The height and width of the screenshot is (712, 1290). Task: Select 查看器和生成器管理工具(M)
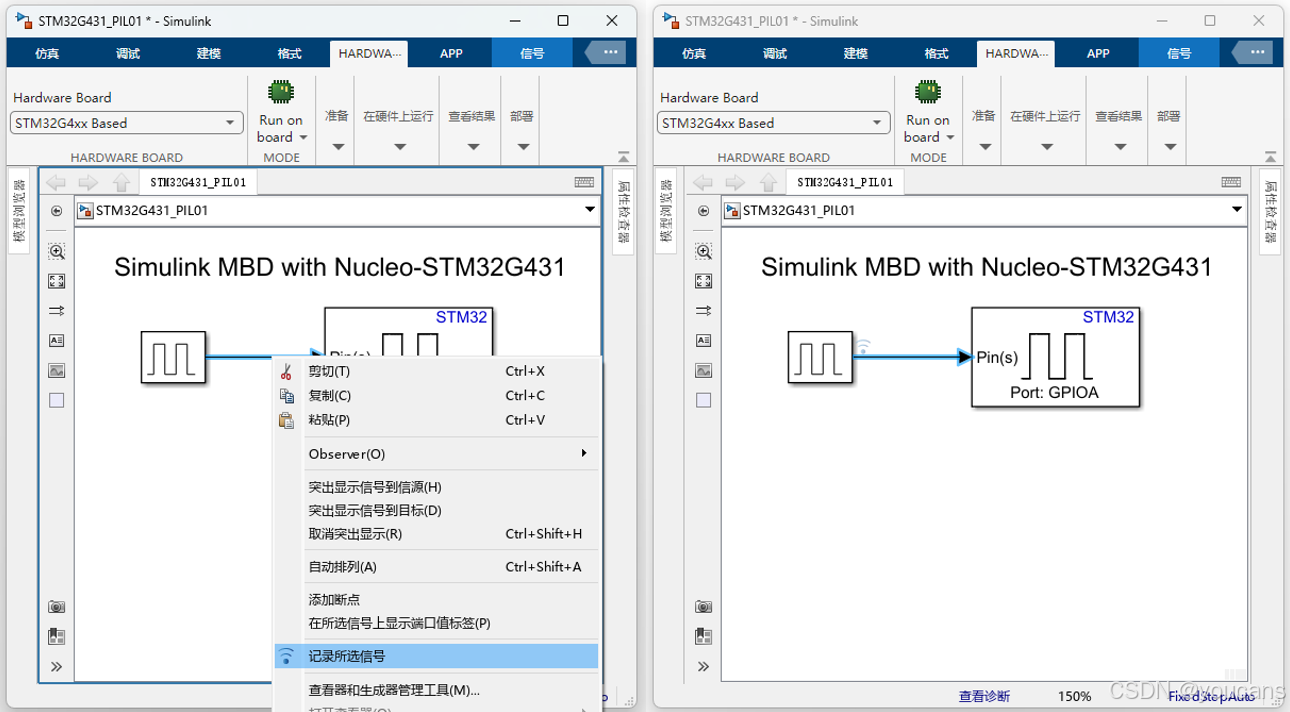[x=437, y=690]
